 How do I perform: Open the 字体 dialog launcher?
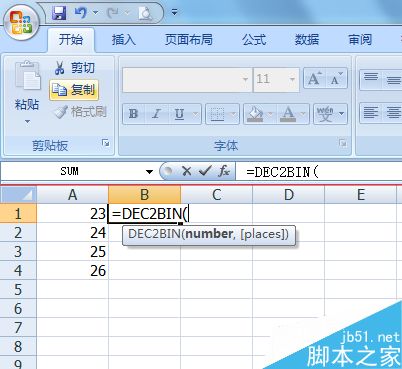click(342, 143)
